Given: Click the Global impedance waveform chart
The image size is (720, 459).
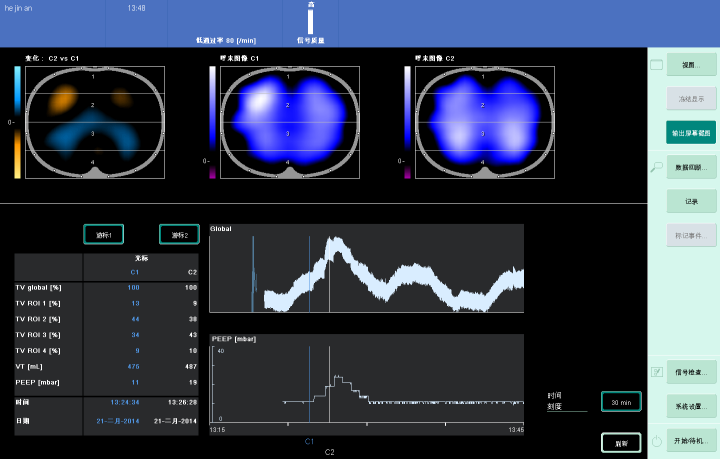Looking at the screenshot, I should tap(366, 269).
